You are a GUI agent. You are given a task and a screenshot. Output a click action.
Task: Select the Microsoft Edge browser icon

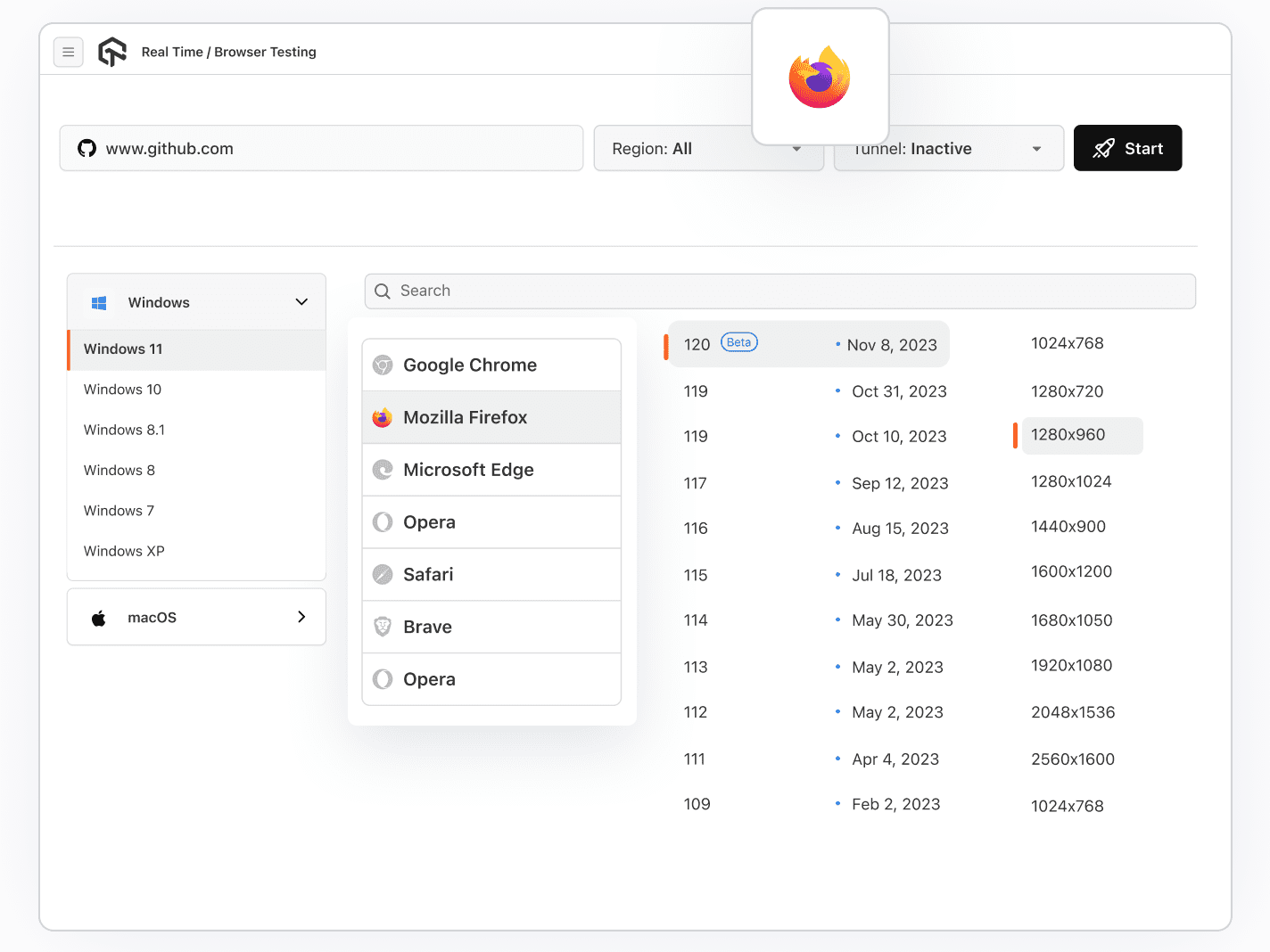(x=383, y=470)
